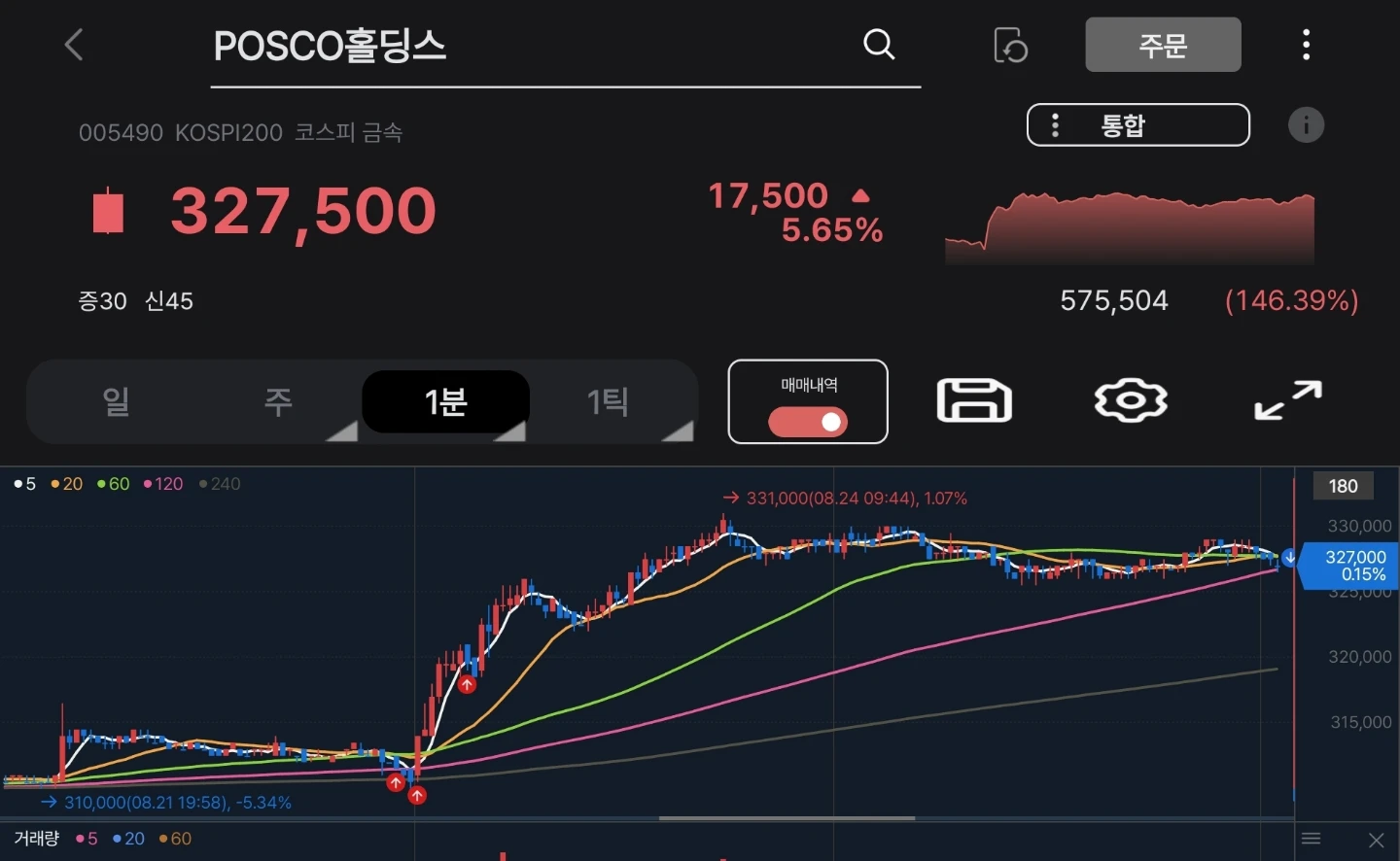Open stock search magnifier icon
1400x861 pixels.
[879, 44]
